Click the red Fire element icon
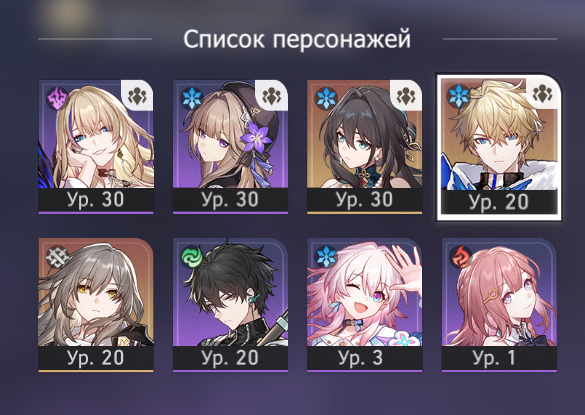The width and height of the screenshot is (585, 415). point(460,257)
